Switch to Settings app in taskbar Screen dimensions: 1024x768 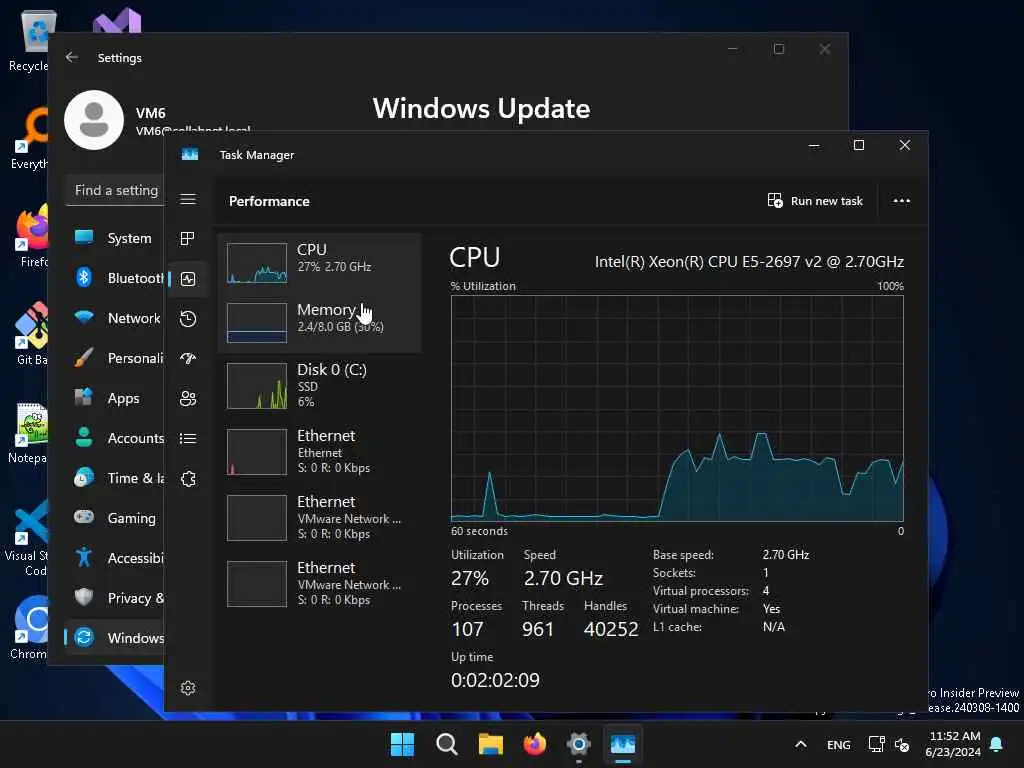579,744
